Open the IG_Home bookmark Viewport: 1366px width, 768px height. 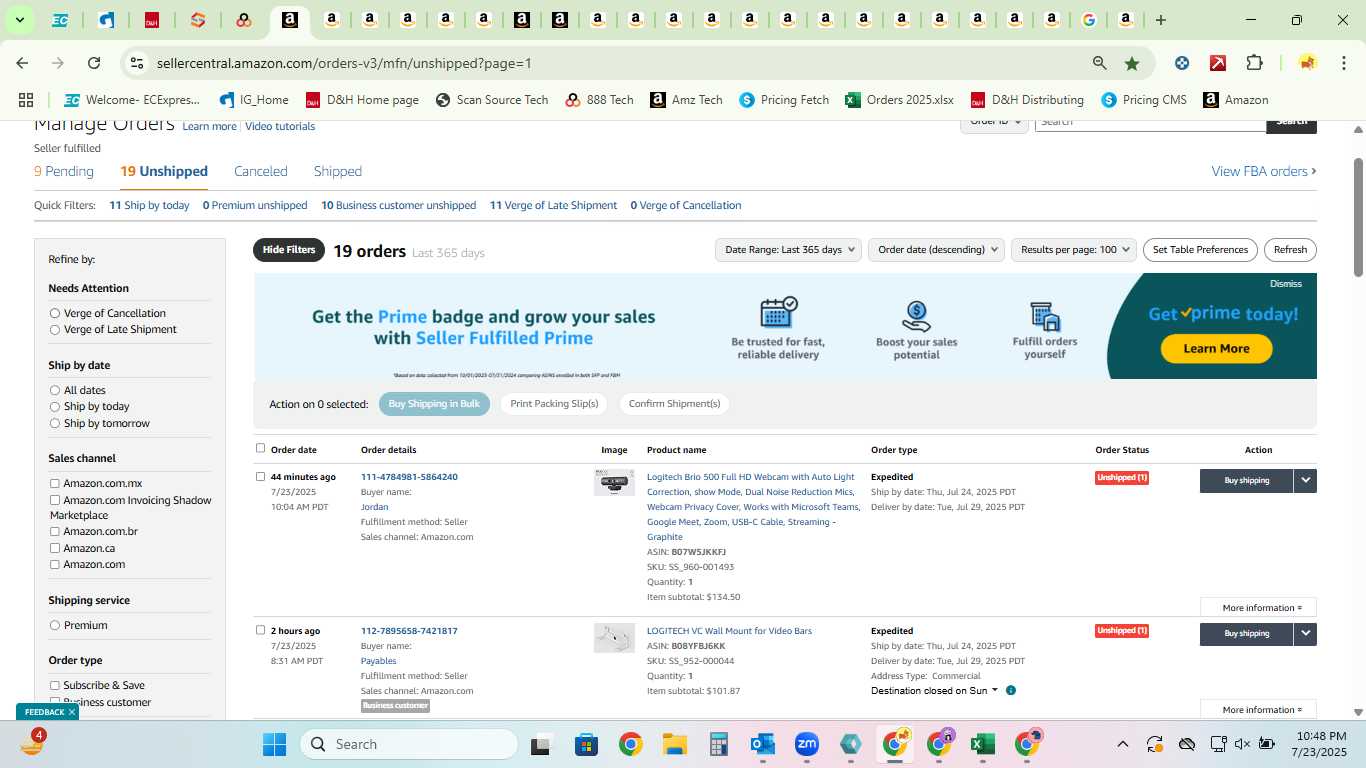pyautogui.click(x=254, y=100)
